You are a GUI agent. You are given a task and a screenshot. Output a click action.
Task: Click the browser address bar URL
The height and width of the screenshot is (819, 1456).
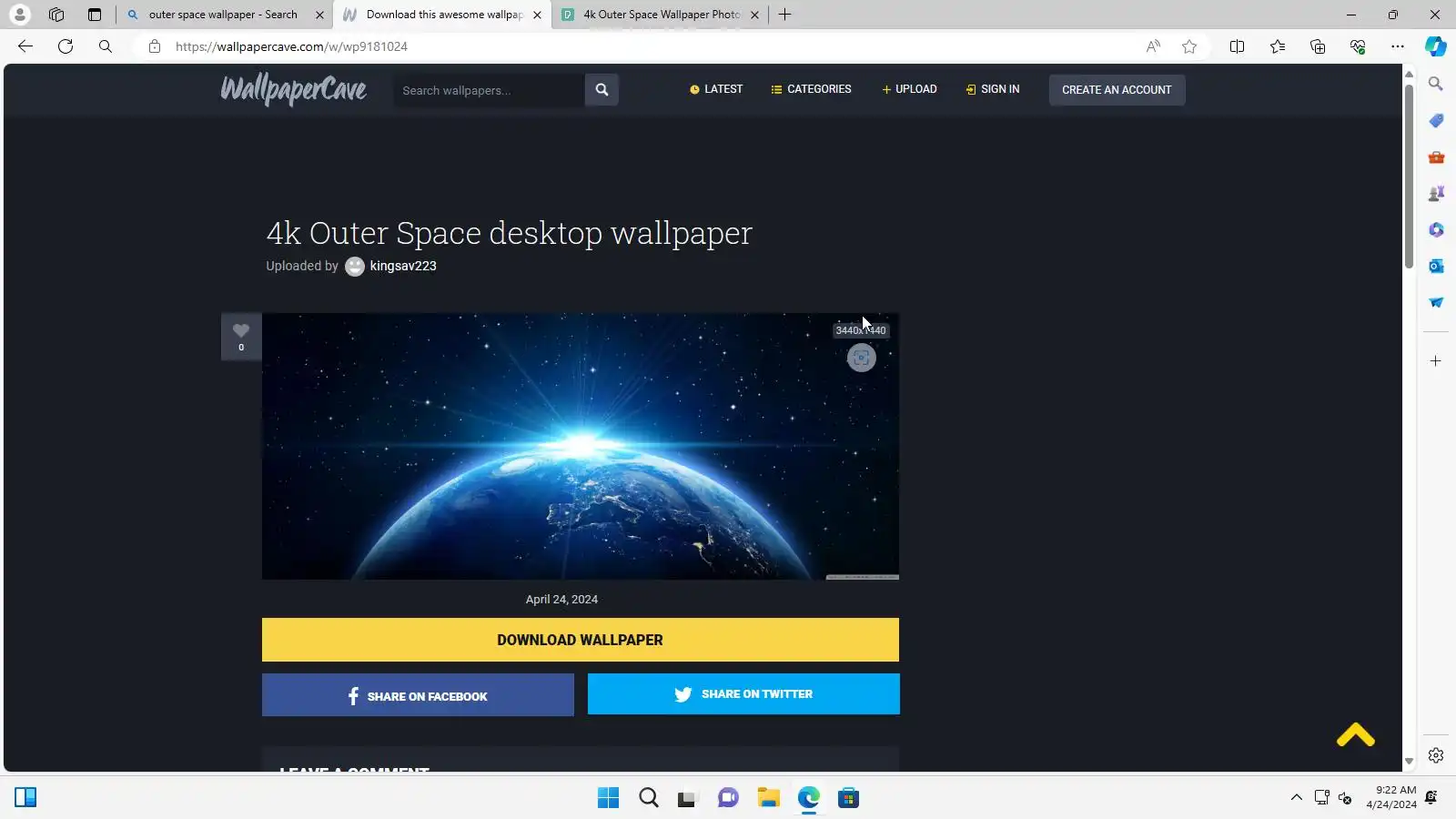point(291,46)
